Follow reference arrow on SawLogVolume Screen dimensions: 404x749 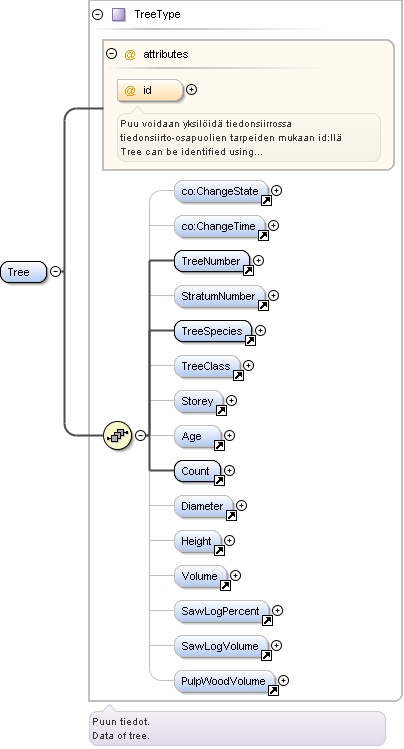coord(266,656)
